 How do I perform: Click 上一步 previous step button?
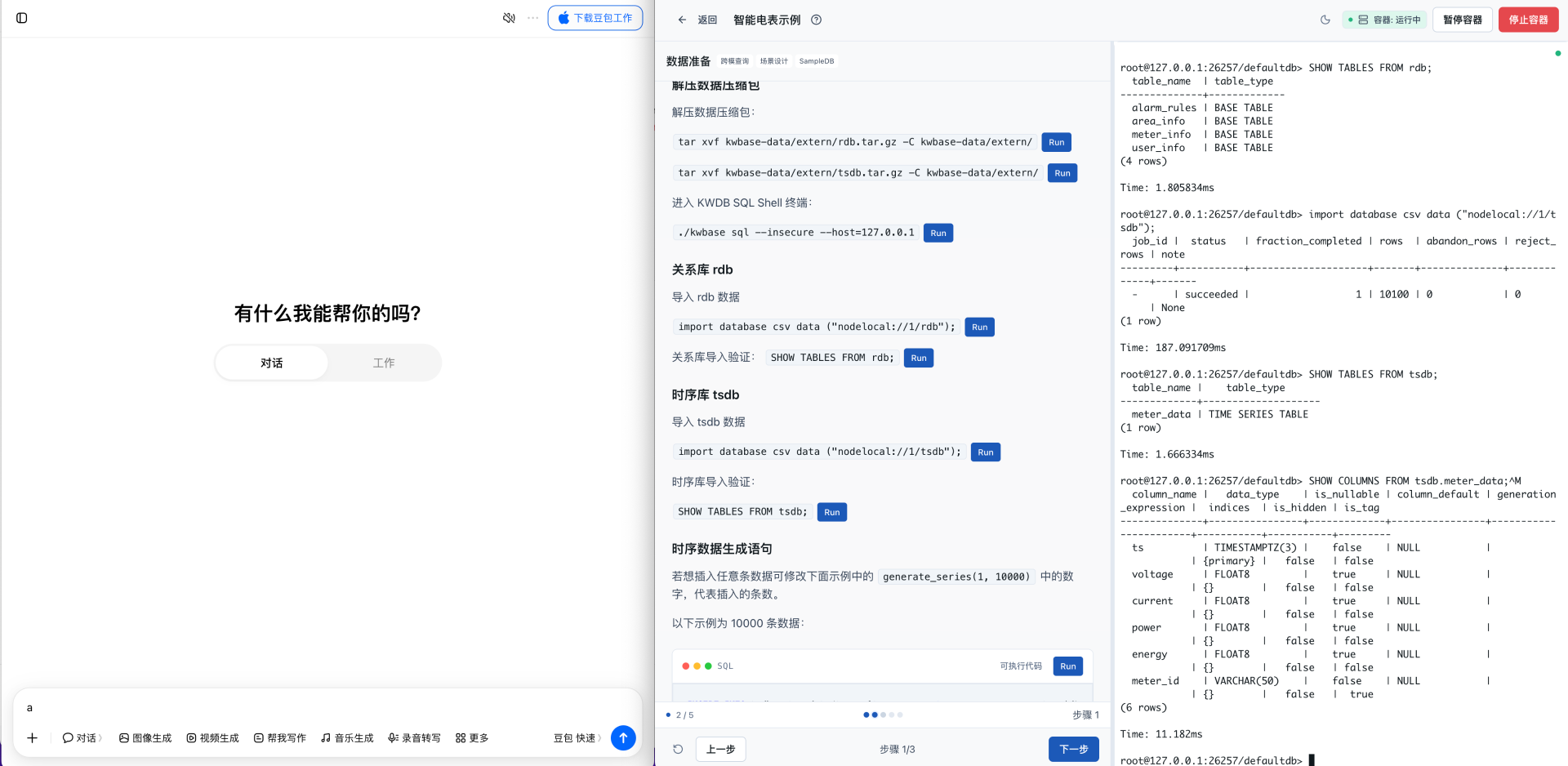(x=720, y=749)
